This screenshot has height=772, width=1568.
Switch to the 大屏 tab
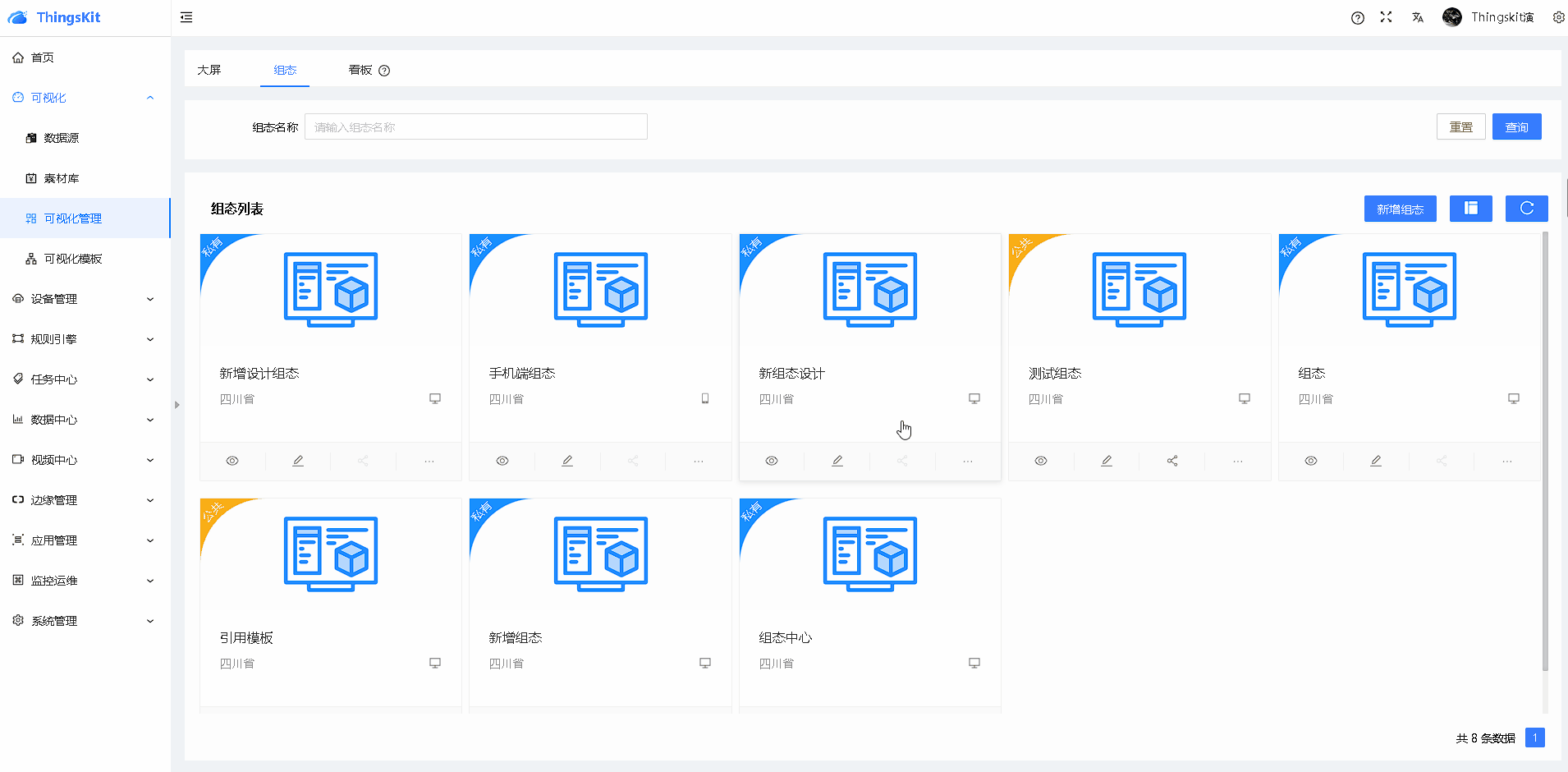click(209, 70)
